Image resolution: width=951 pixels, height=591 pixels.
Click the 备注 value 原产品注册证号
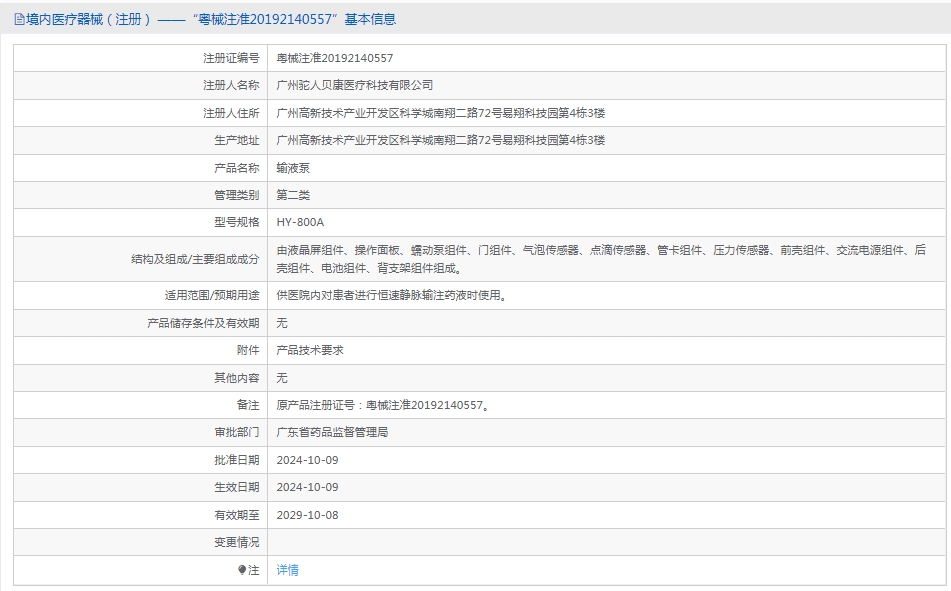[x=383, y=405]
